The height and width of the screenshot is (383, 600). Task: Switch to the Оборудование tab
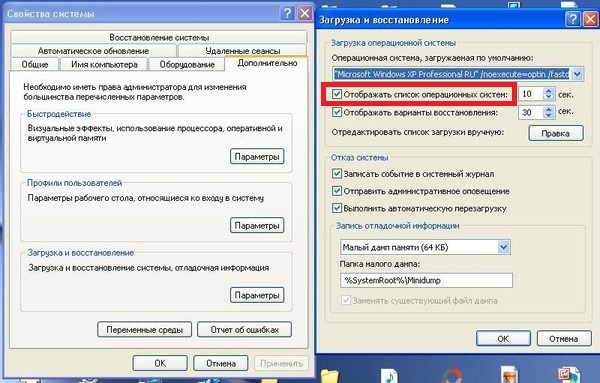(x=187, y=64)
